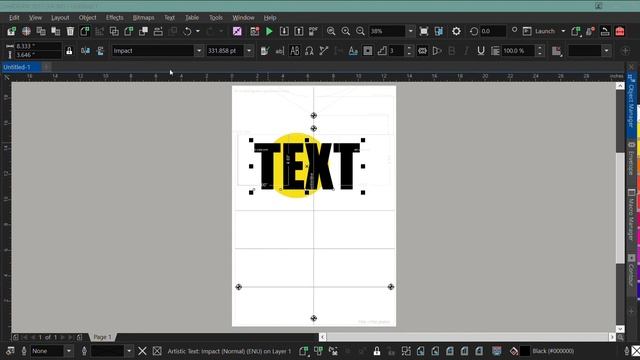Viewport: 640px width, 360px height.
Task: Click the mirror horizontally icon
Action: click(x=85, y=51)
